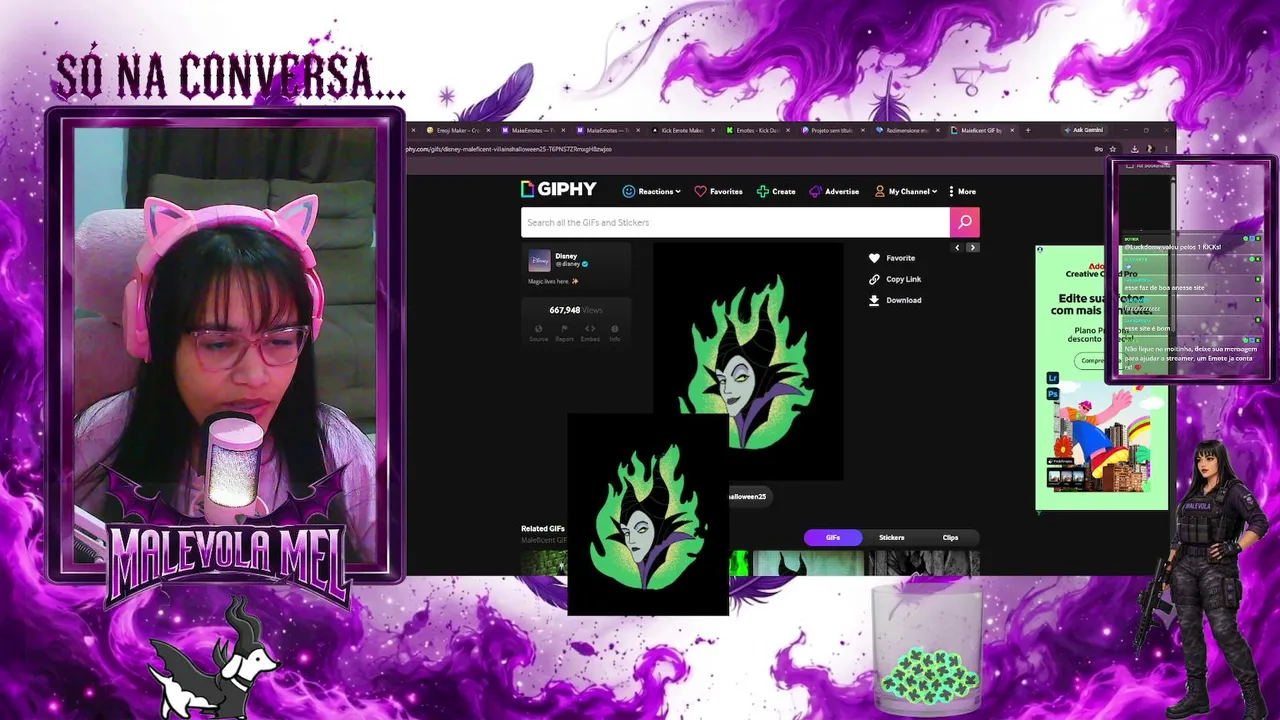Click the 'Magic lives here.' channel description
Image resolution: width=1280 pixels, height=720 pixels.
coord(554,281)
